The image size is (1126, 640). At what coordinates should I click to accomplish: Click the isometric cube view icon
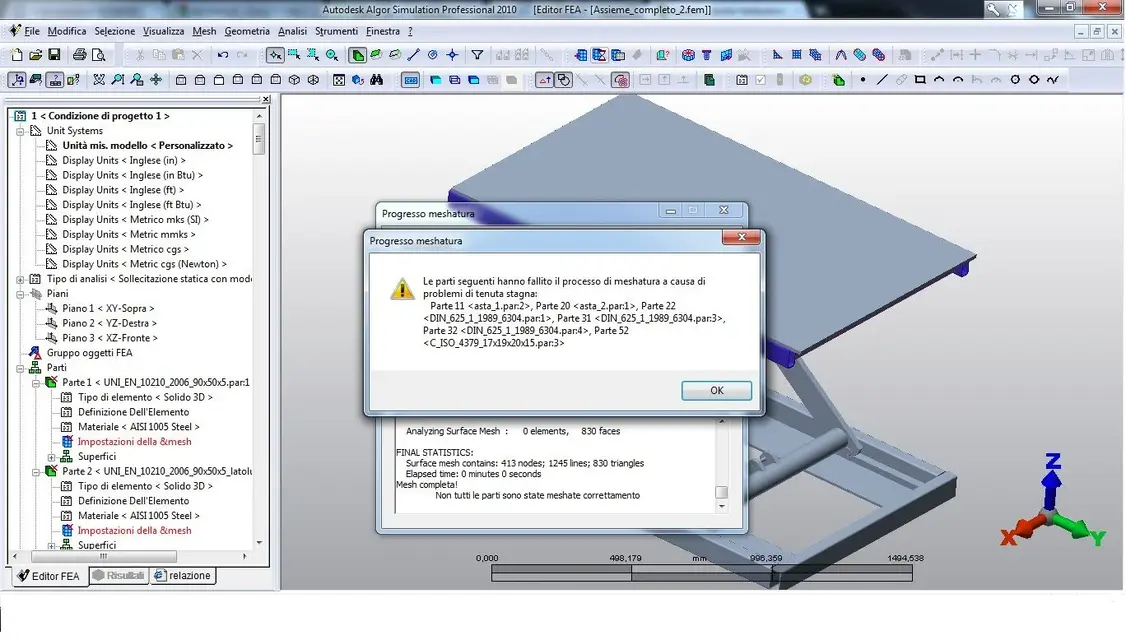click(294, 80)
